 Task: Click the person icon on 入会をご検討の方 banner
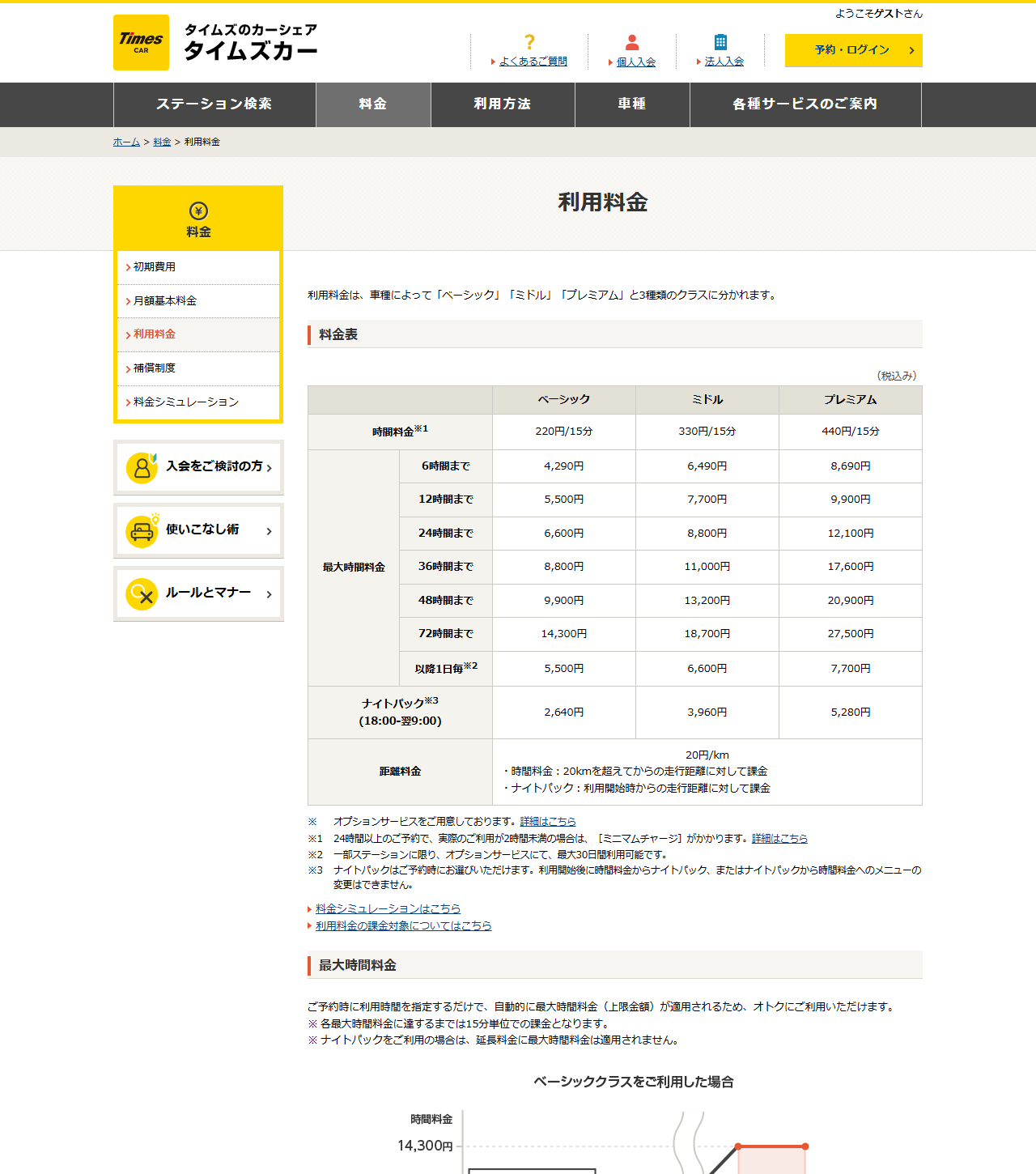(142, 467)
